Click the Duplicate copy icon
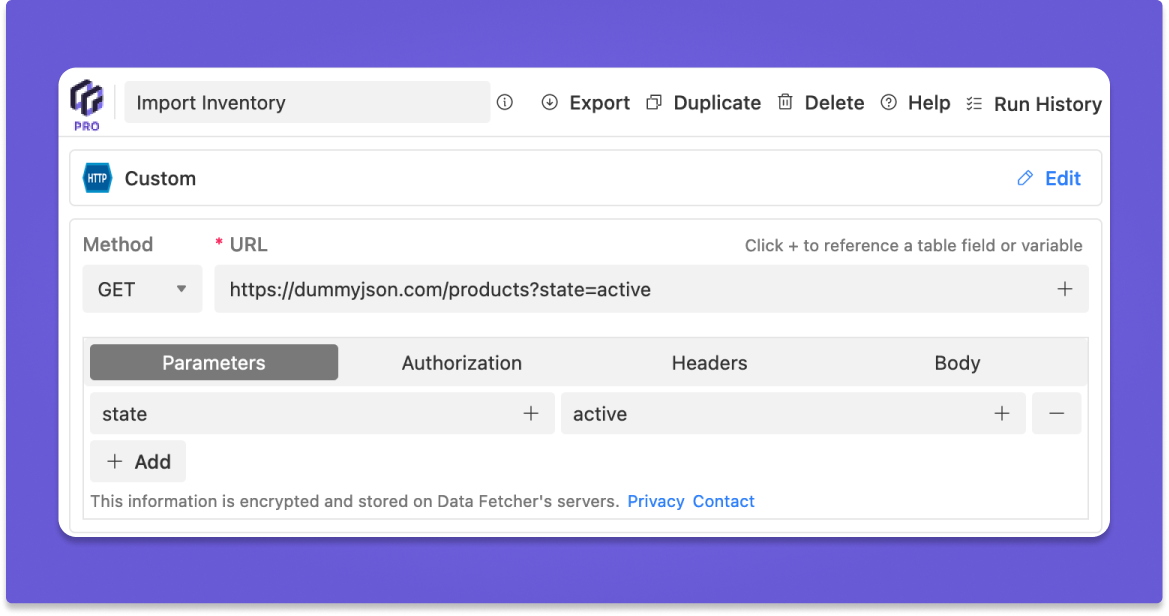This screenshot has height=616, width=1169. point(654,102)
